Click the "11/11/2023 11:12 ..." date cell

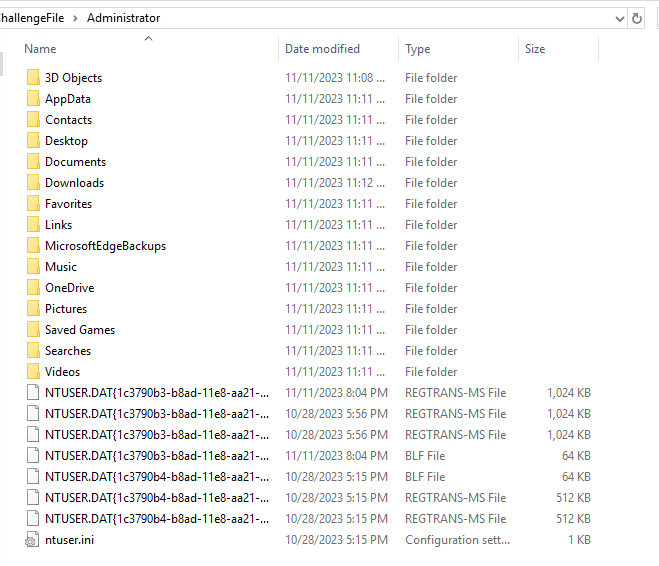[x=335, y=183]
